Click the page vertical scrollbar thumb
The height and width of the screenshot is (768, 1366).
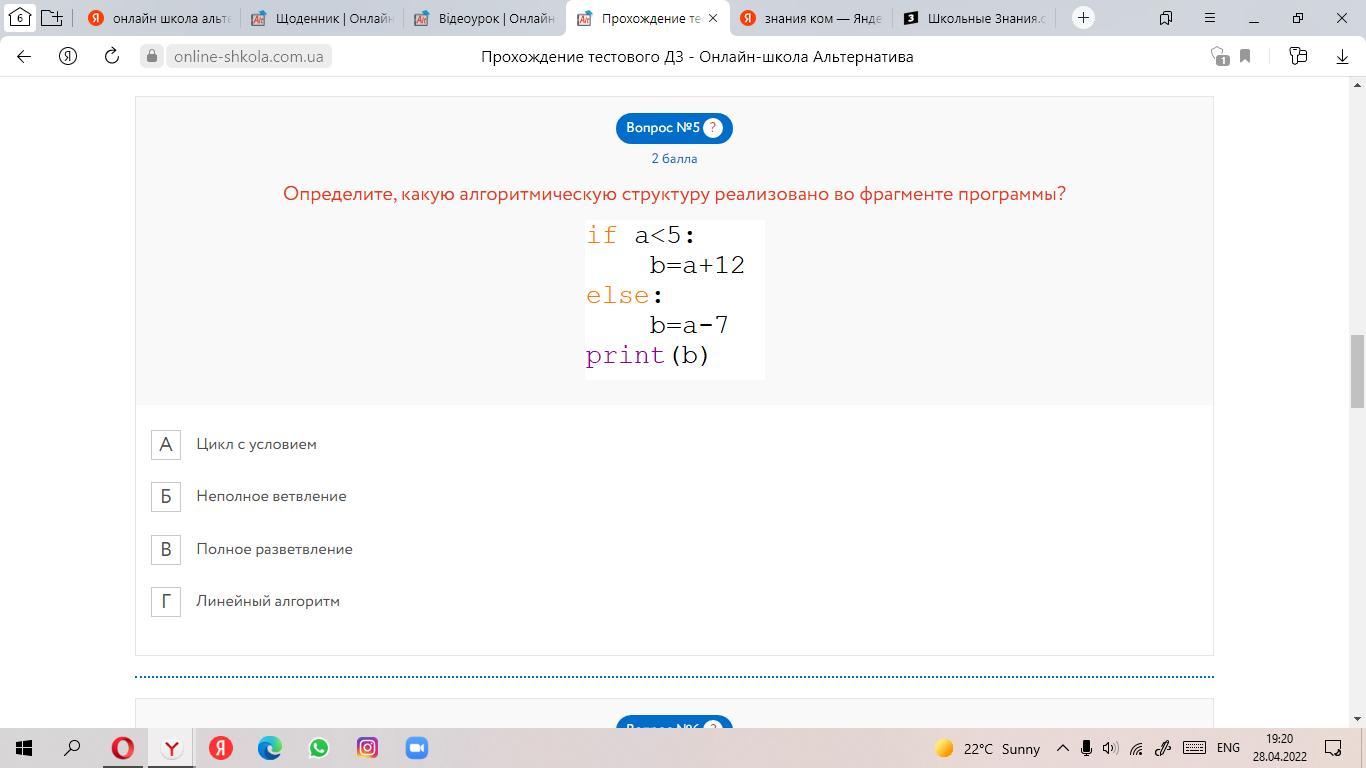tap(1358, 372)
